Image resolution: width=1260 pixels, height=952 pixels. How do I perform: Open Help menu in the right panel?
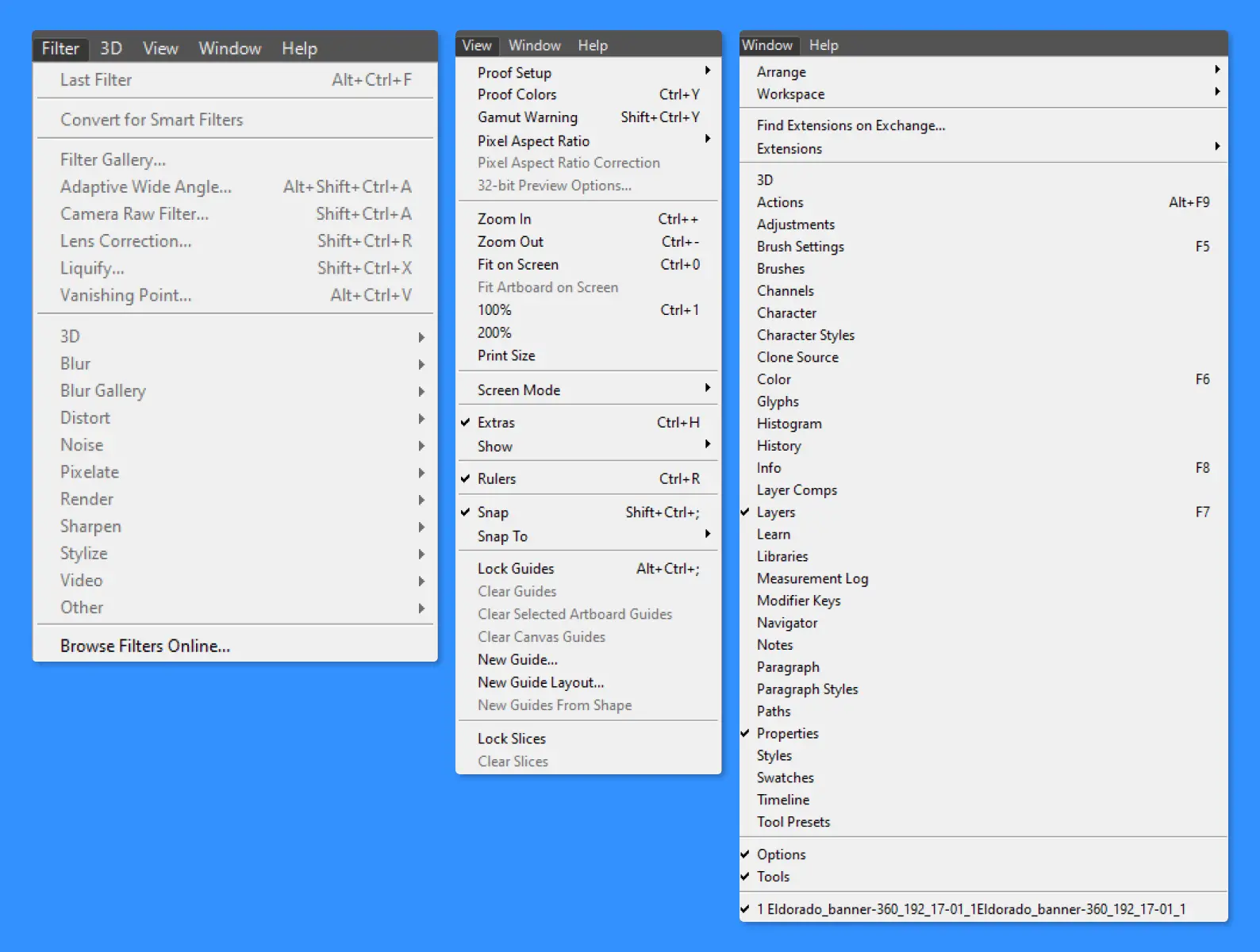coord(824,45)
